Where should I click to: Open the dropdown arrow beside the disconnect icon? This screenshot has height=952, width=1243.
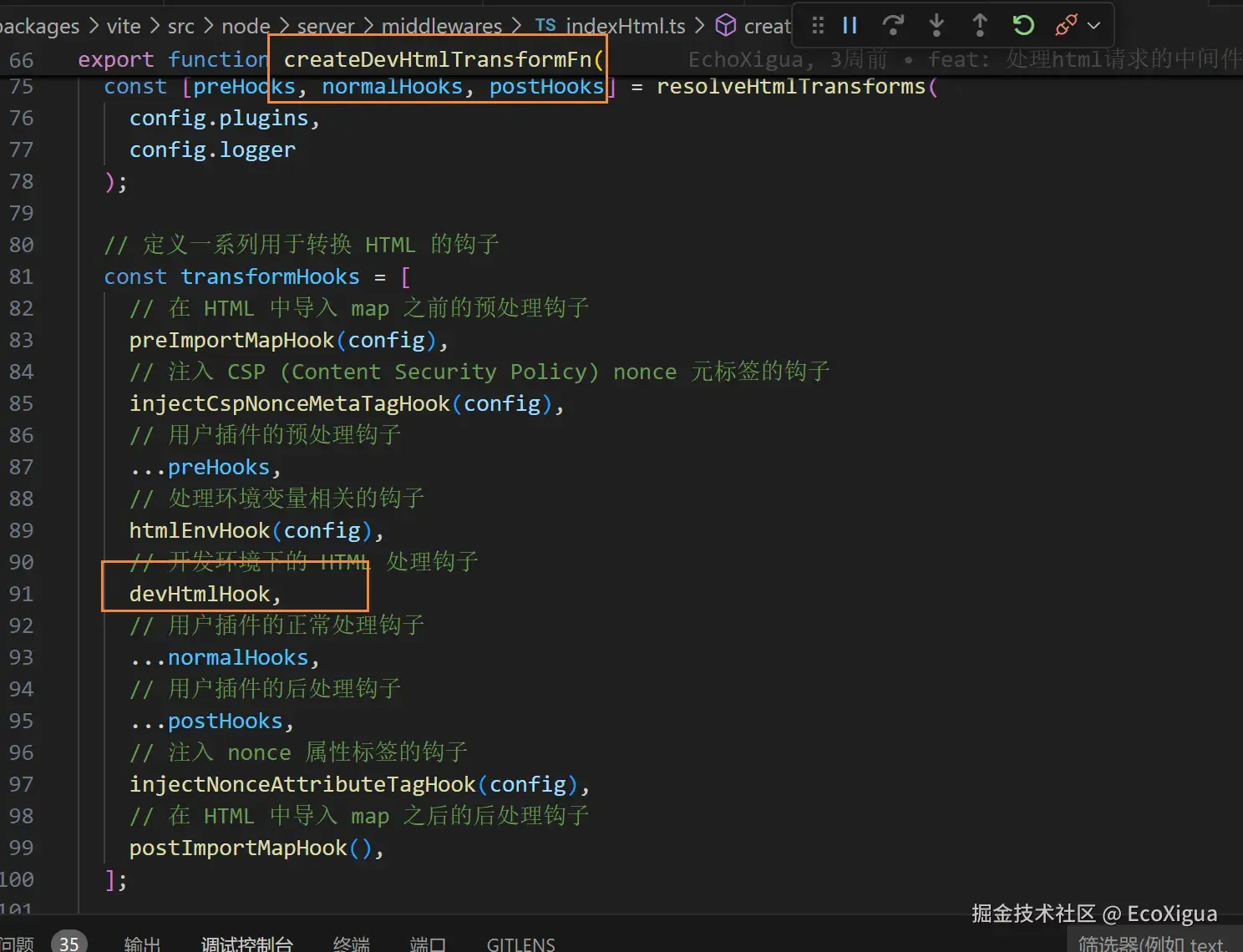pos(1093,25)
